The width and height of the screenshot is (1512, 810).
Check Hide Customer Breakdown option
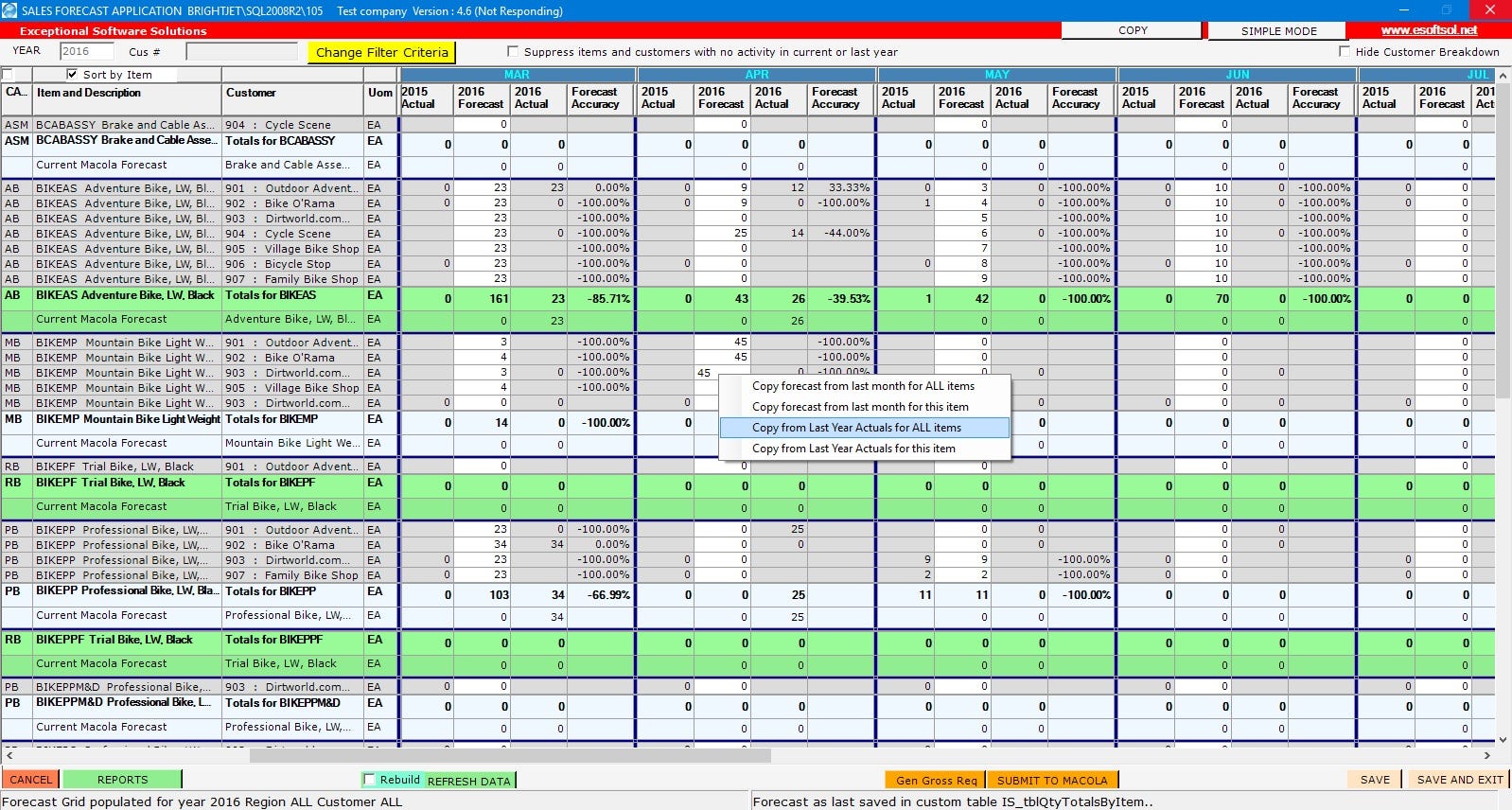point(1345,51)
